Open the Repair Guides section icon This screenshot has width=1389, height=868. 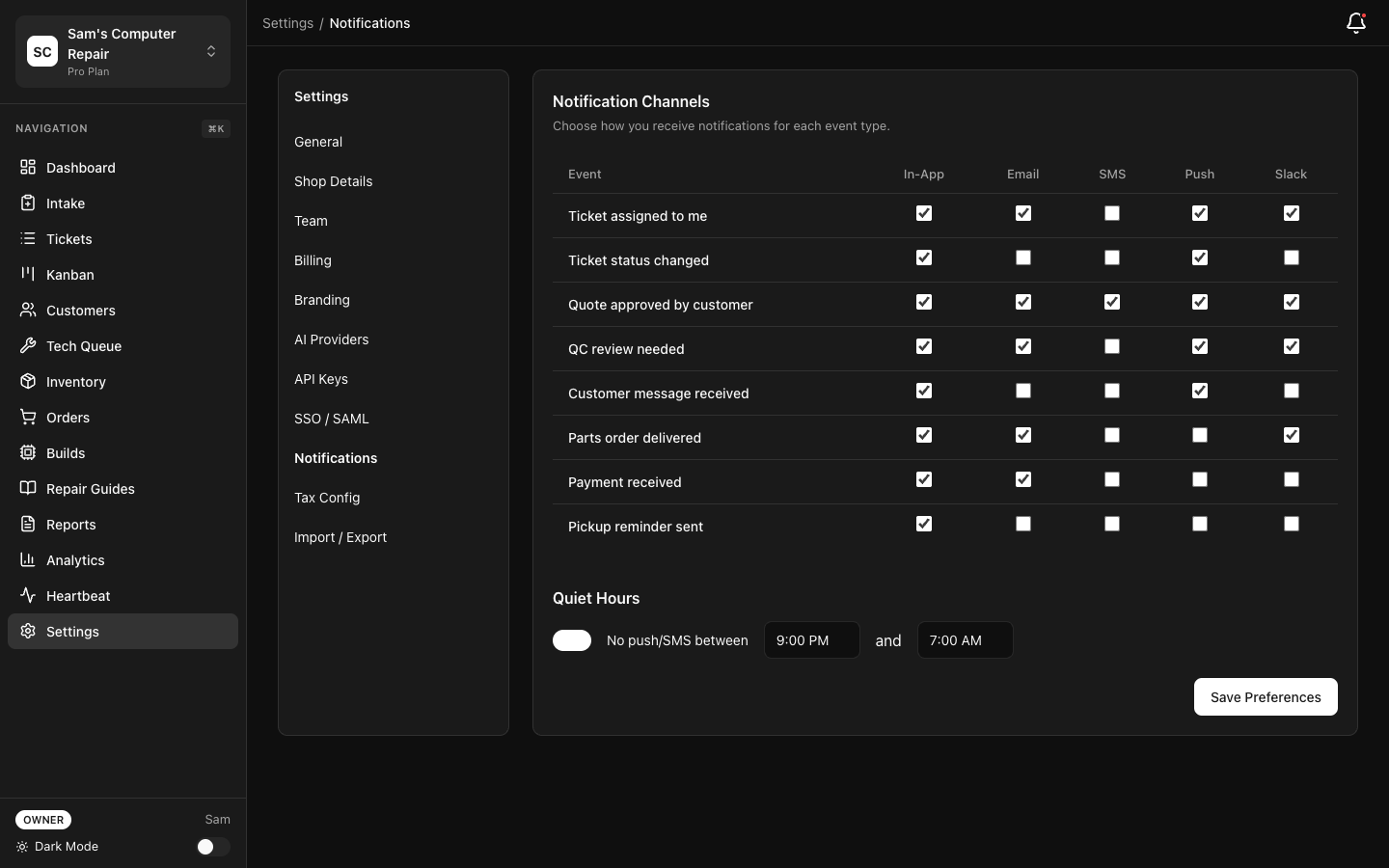tap(28, 488)
